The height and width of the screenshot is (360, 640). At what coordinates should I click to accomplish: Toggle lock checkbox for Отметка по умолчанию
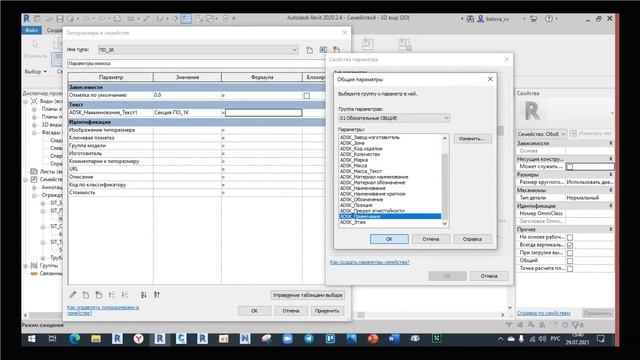tap(307, 96)
